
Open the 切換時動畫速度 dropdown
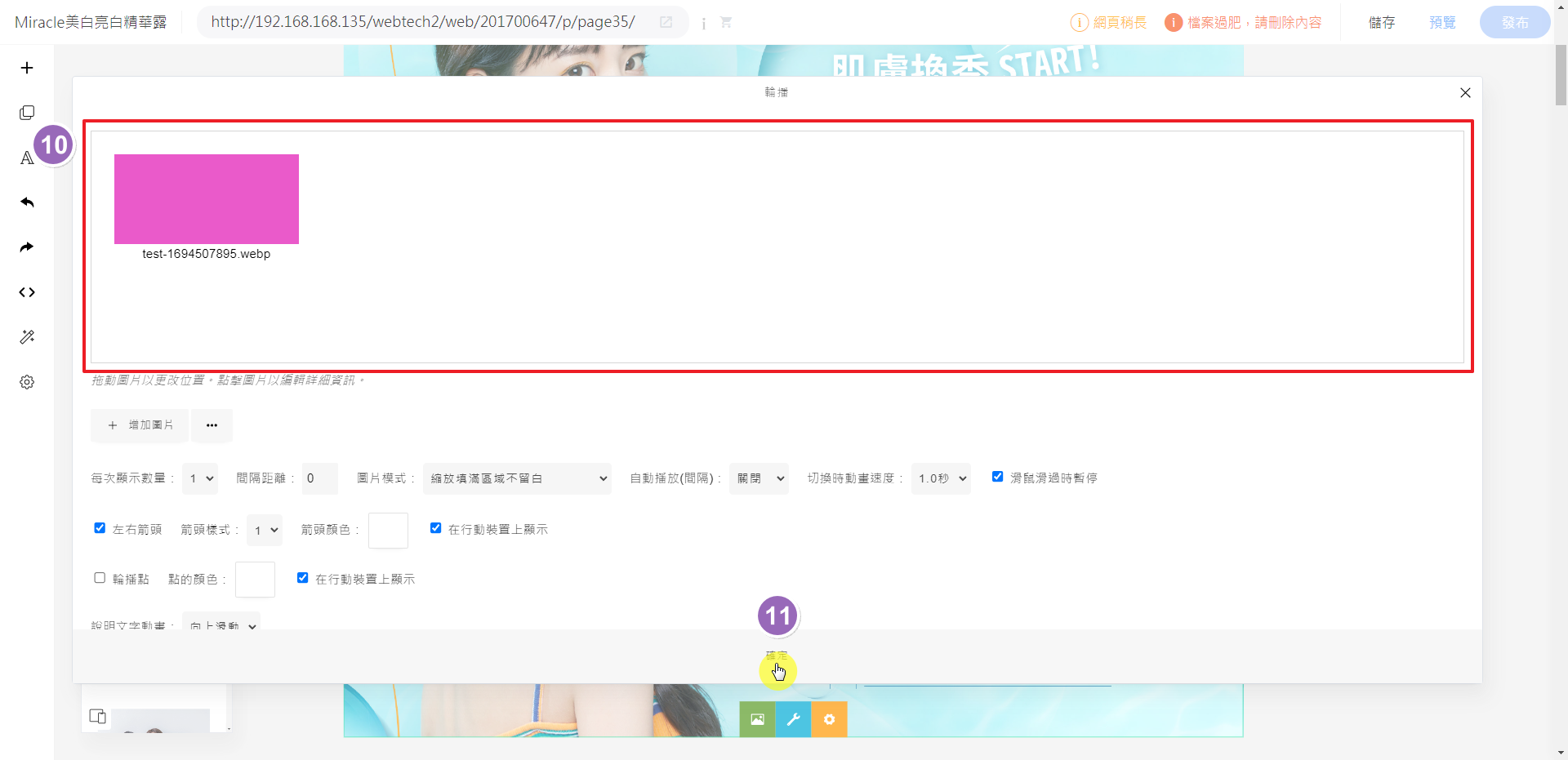tap(941, 478)
